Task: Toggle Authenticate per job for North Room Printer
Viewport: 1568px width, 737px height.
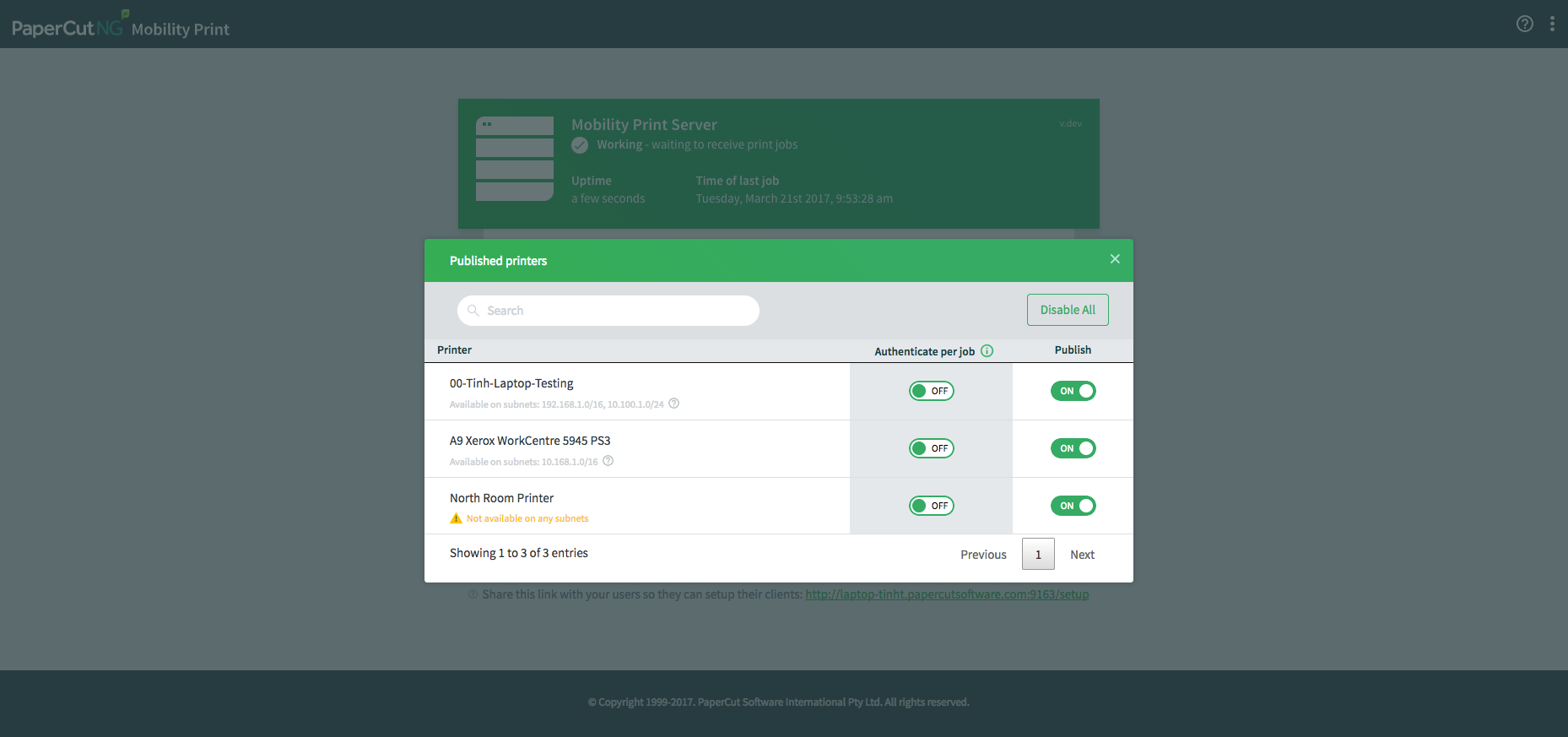Action: coord(932,506)
